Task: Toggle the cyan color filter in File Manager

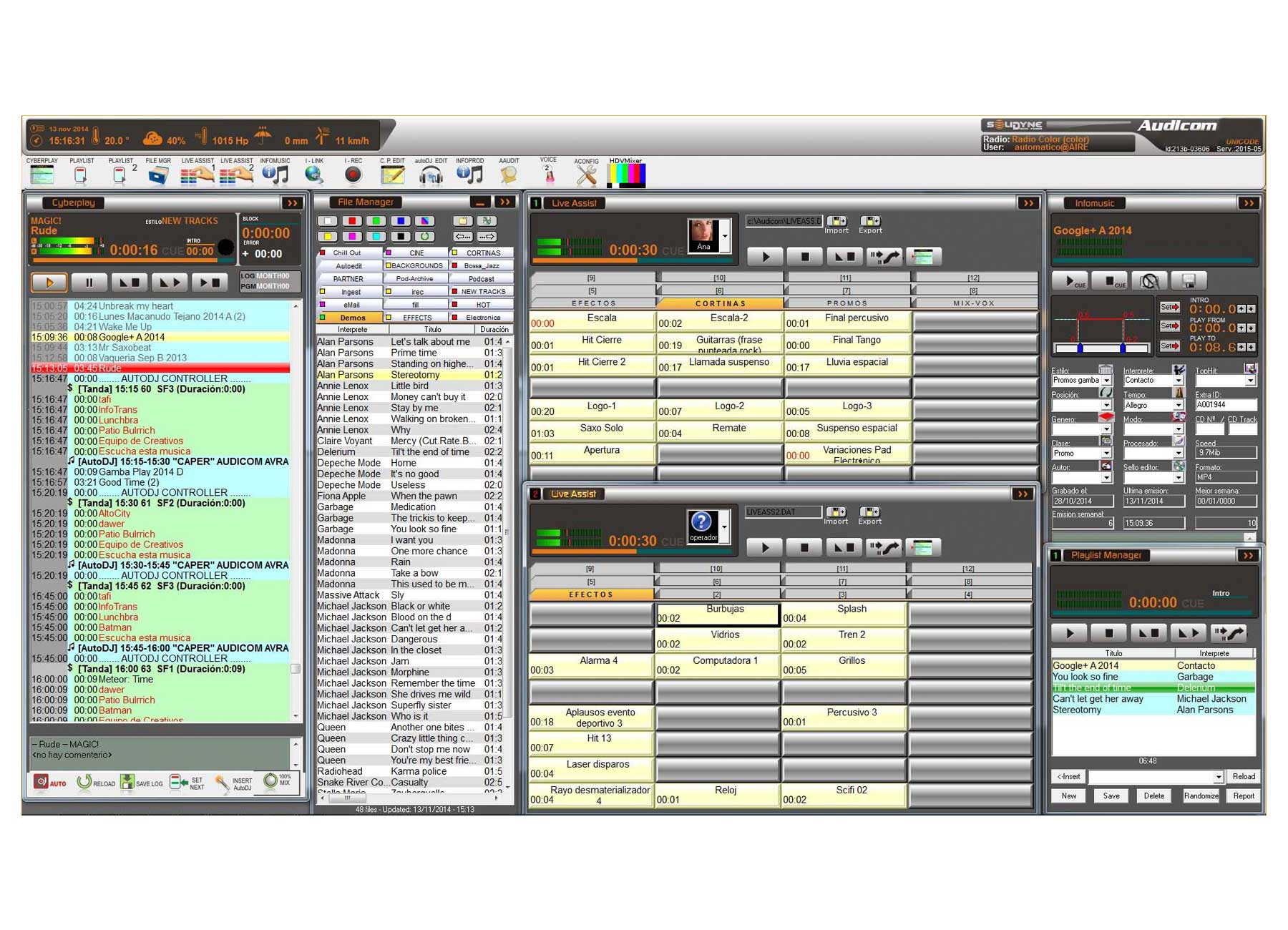Action: point(376,236)
